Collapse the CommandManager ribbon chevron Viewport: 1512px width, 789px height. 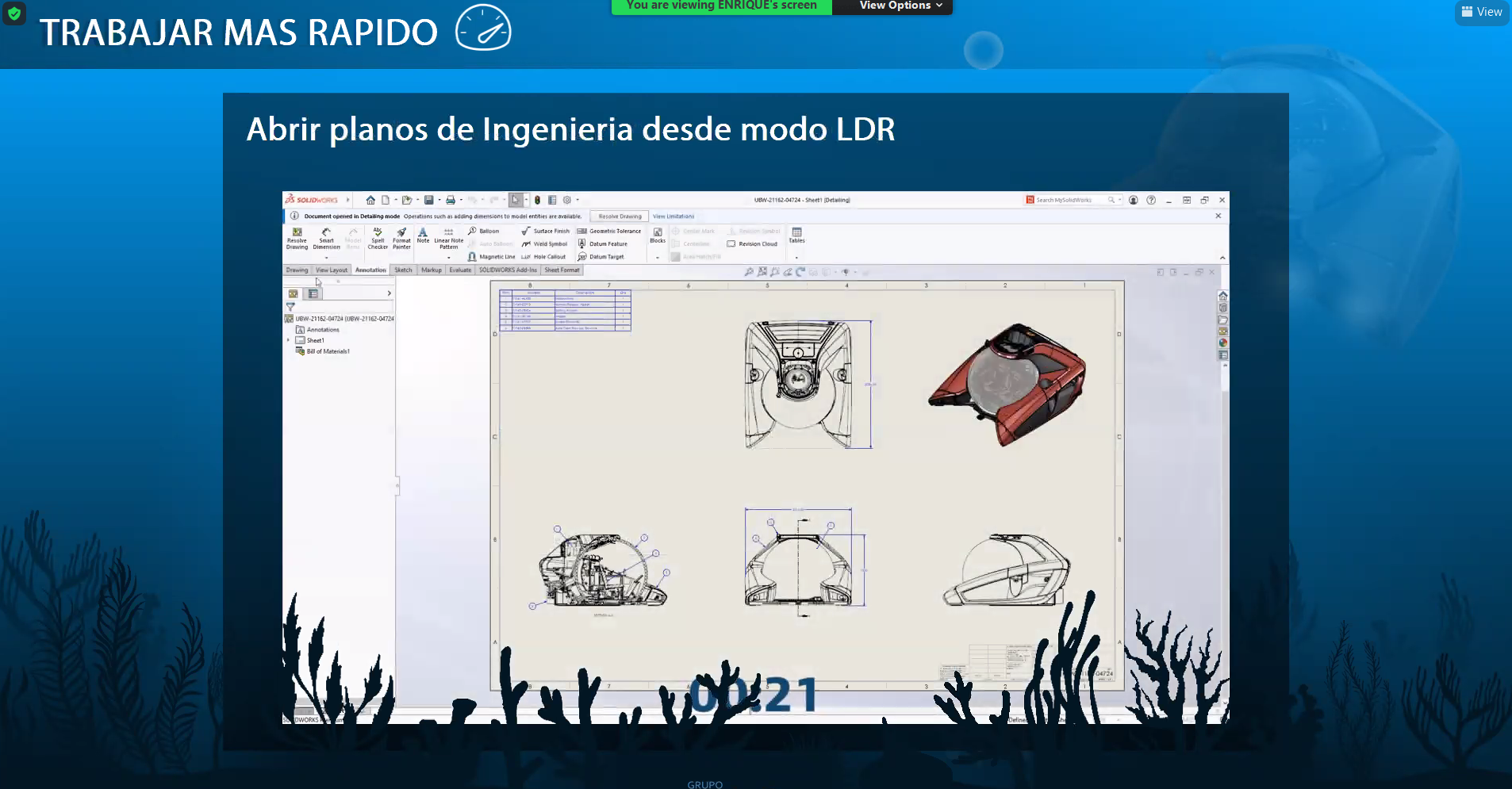tap(1222, 258)
